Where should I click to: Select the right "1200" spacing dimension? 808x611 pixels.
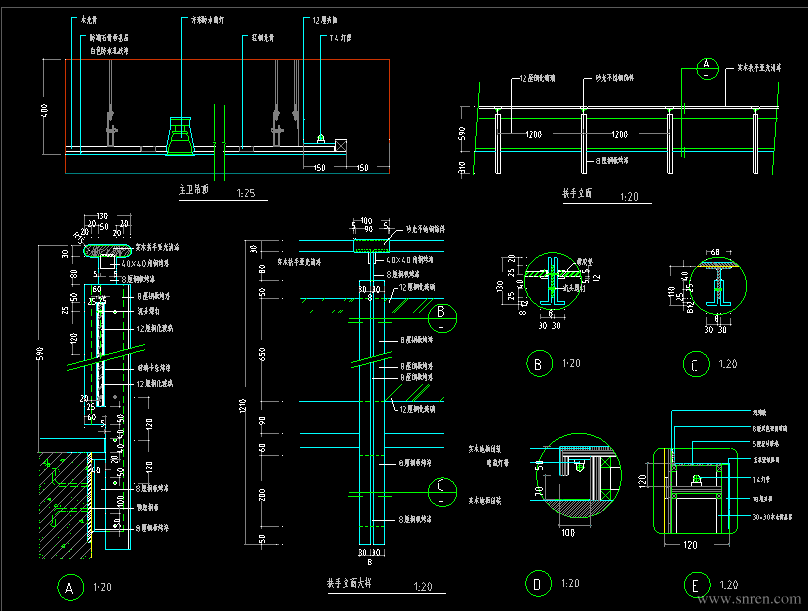coord(619,134)
